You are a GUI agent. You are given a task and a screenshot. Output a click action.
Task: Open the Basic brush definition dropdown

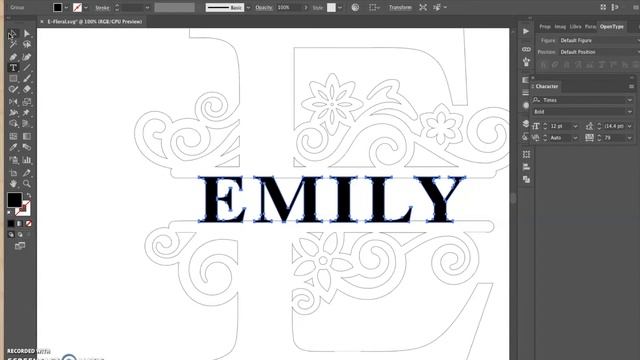[248, 7]
